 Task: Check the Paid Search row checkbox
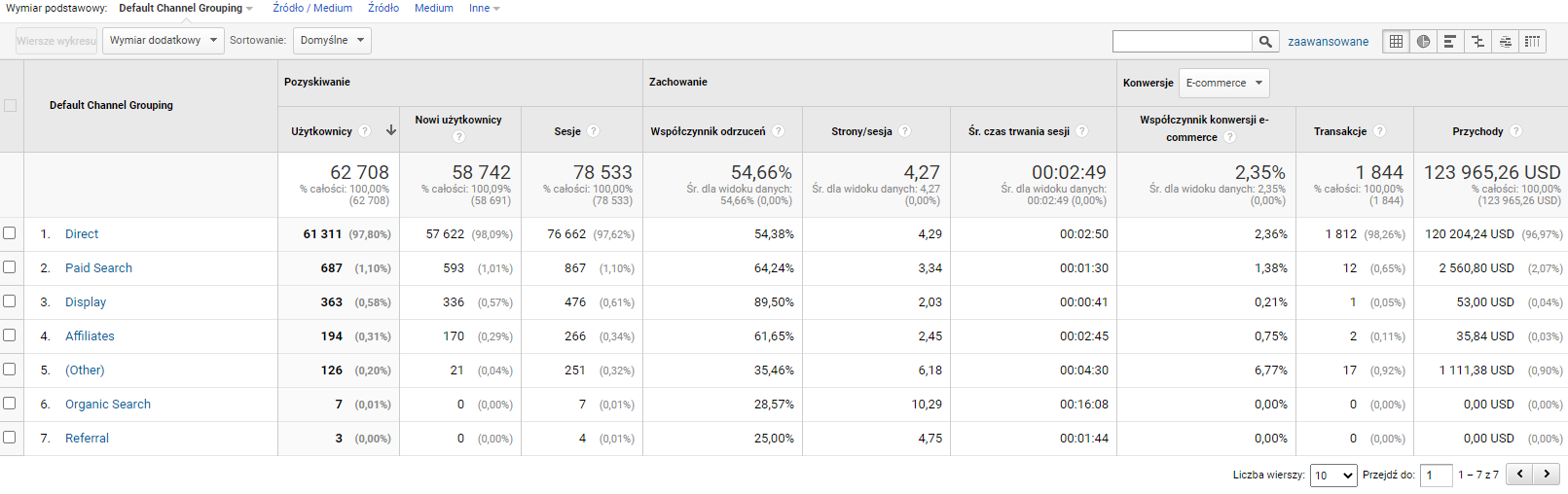10,267
